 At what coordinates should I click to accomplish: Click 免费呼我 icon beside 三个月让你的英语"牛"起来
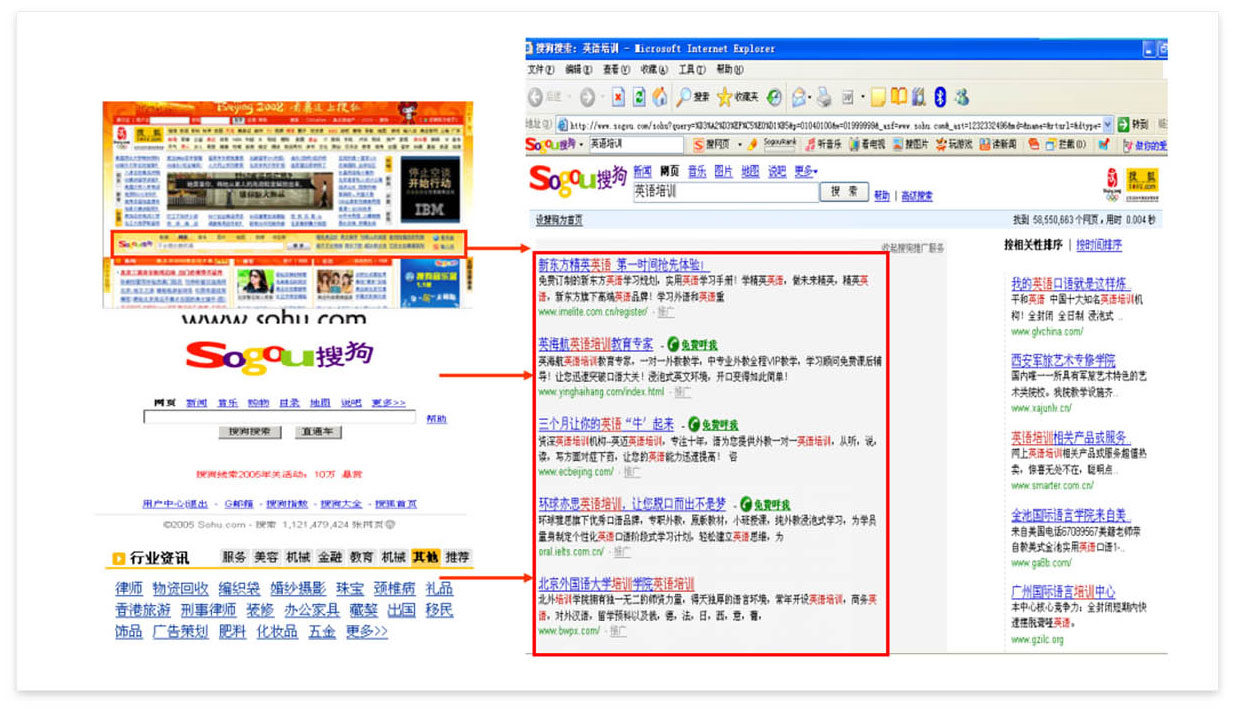pos(714,424)
